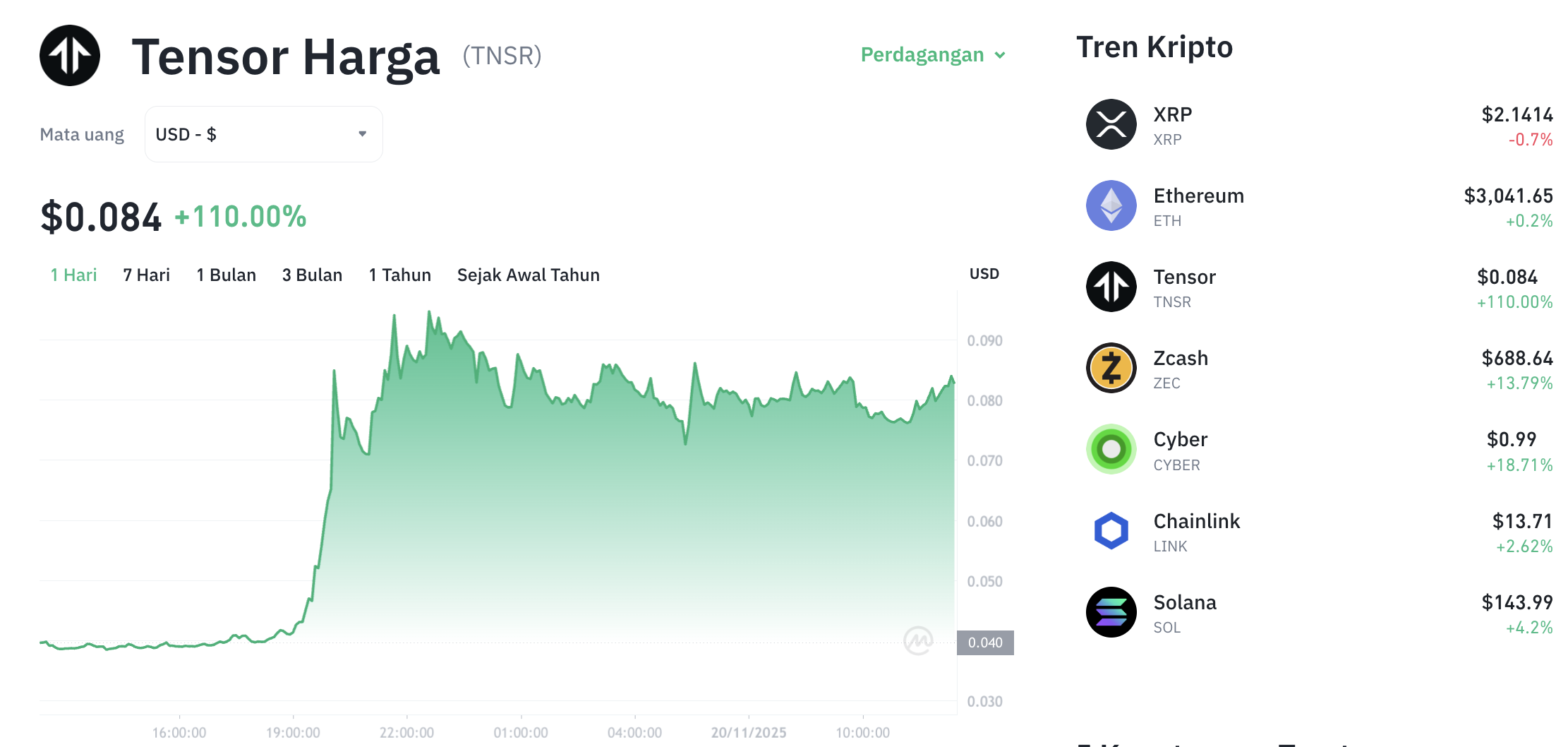Open the 3 Bulan chart range
Image resolution: width=1568 pixels, height=747 pixels.
click(312, 275)
